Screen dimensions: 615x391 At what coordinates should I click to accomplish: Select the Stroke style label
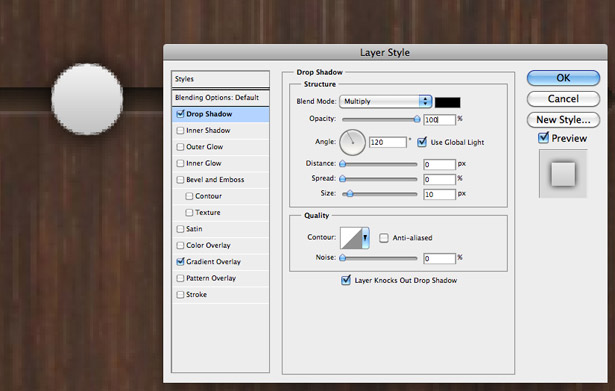pyautogui.click(x=197, y=295)
